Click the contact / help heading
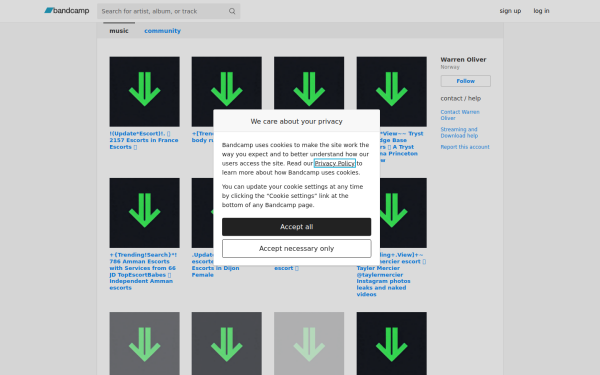Screen dimensions: 600x375 coord(460,98)
